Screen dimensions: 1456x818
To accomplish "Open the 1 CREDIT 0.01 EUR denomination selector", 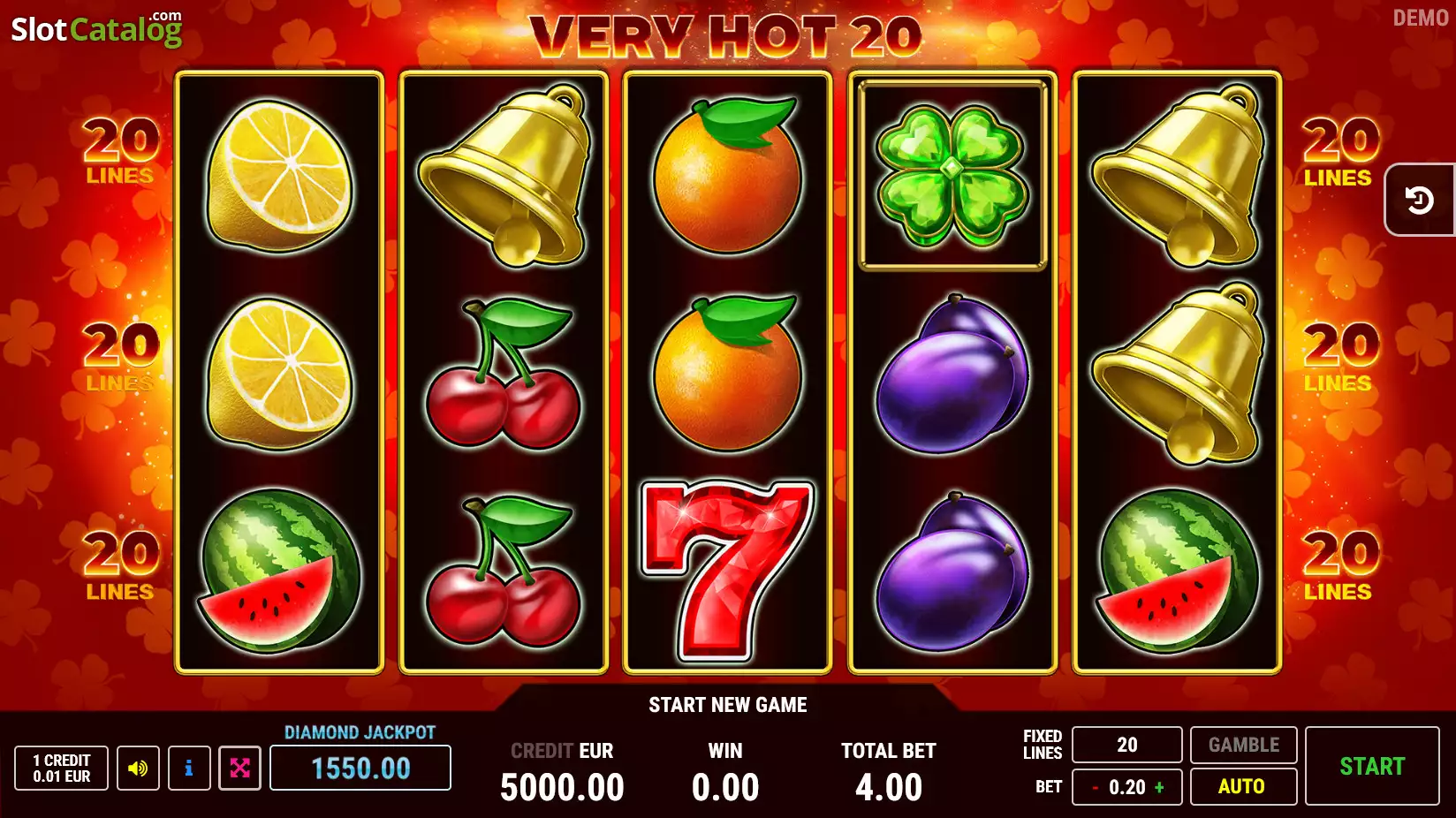I will pos(61,768).
